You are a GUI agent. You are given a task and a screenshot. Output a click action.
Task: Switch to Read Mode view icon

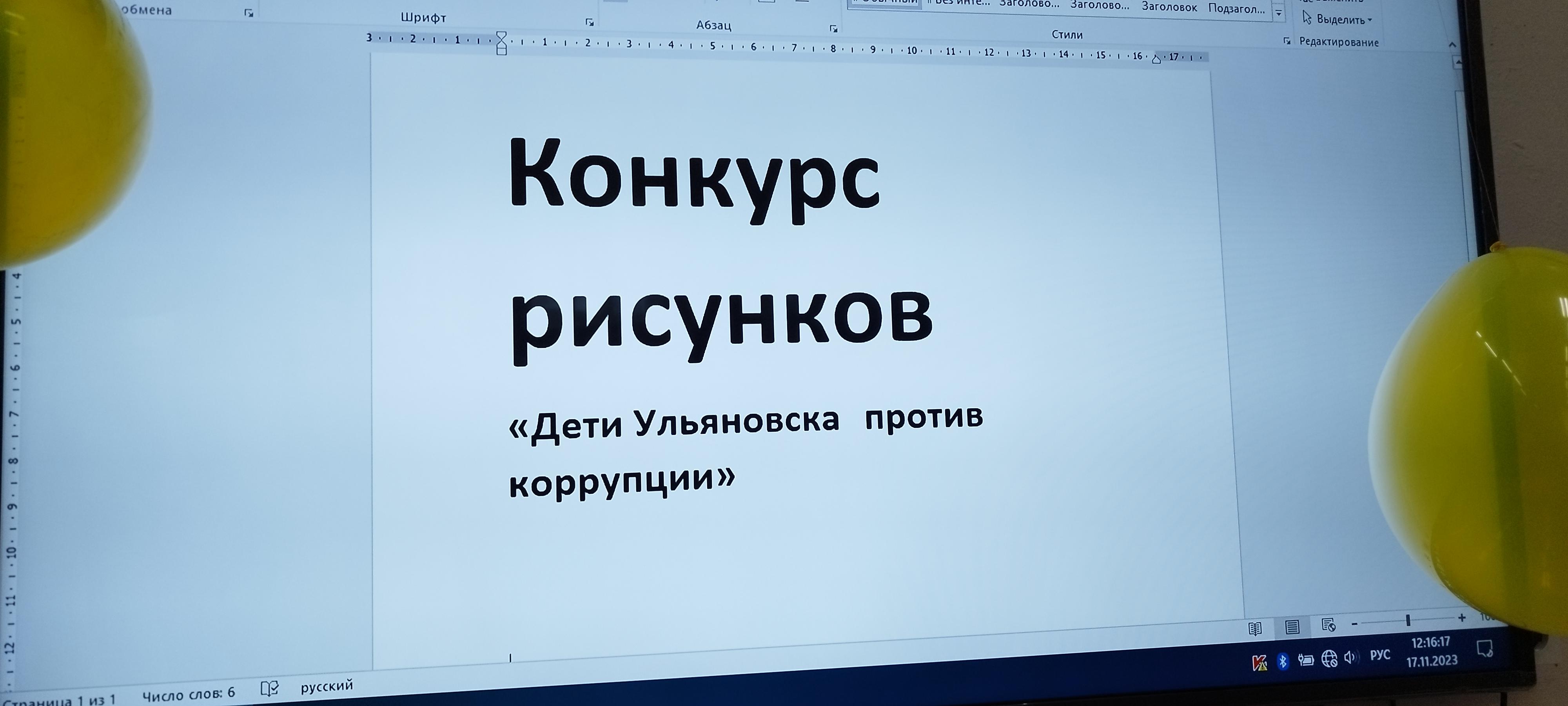tap(1254, 629)
